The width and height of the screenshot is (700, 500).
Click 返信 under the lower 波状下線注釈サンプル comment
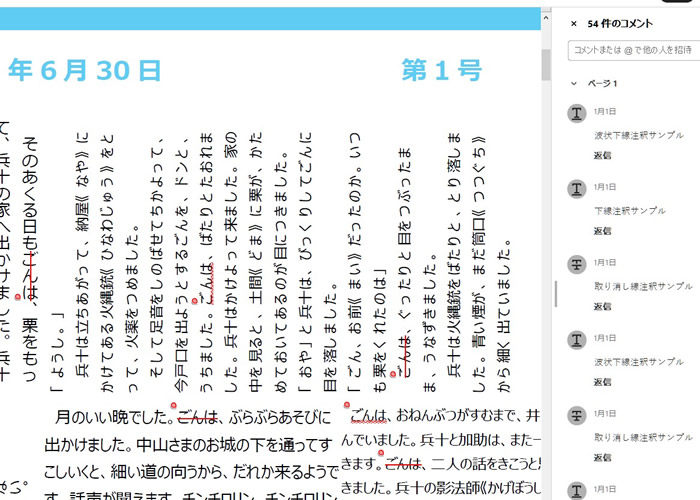(602, 382)
